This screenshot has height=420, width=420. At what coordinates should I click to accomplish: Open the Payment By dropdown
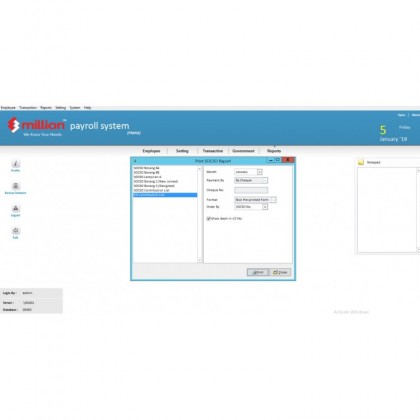251,180
